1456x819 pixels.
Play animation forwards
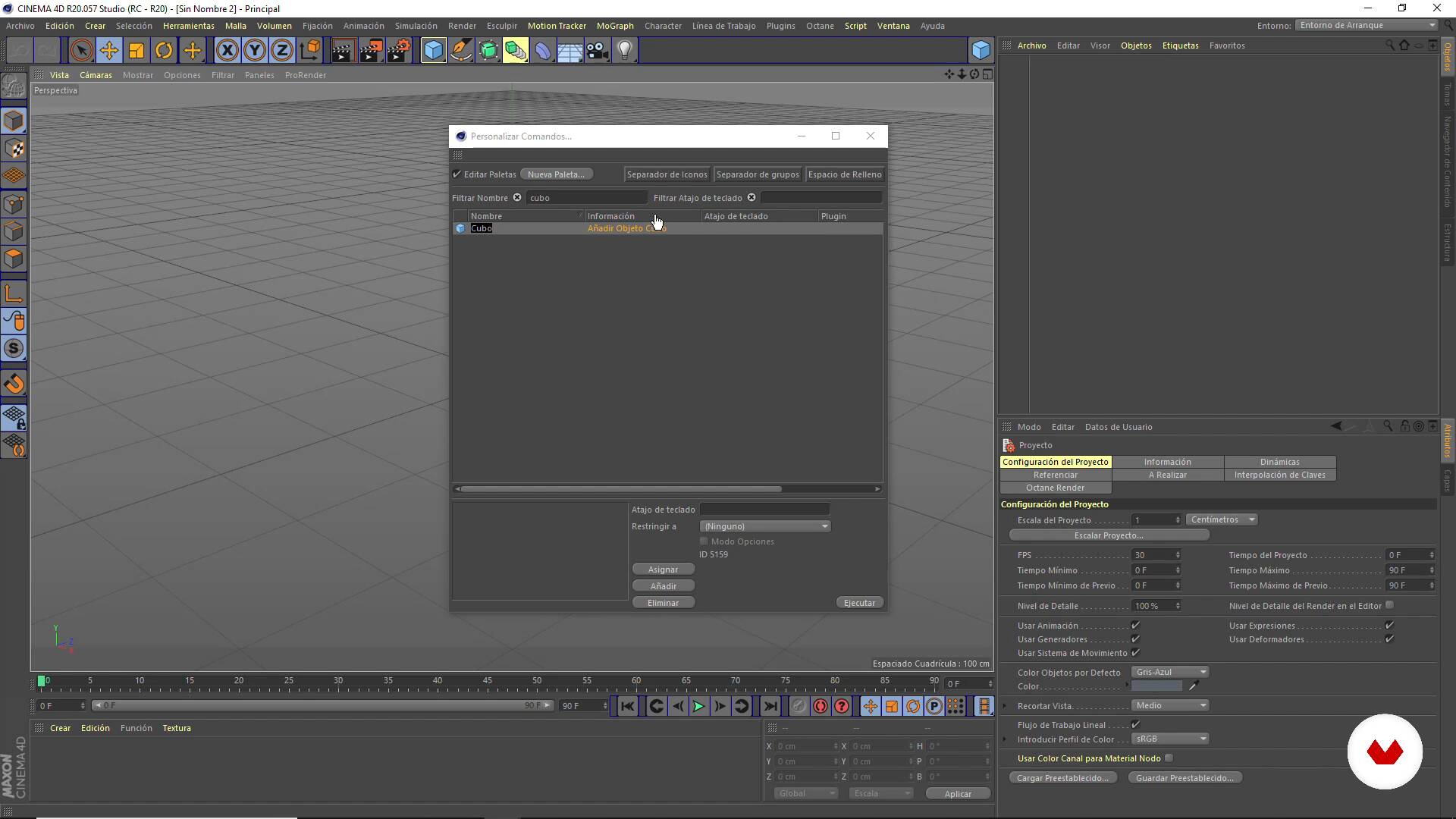[698, 706]
